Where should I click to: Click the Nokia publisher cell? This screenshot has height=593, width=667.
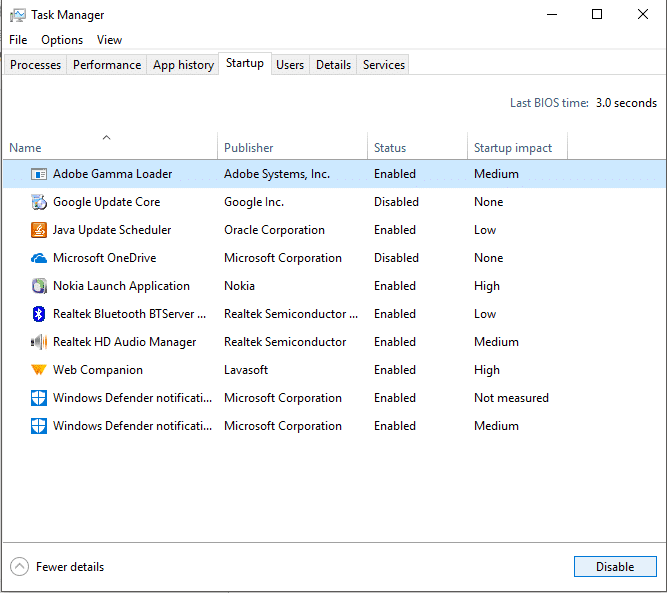pyautogui.click(x=239, y=286)
